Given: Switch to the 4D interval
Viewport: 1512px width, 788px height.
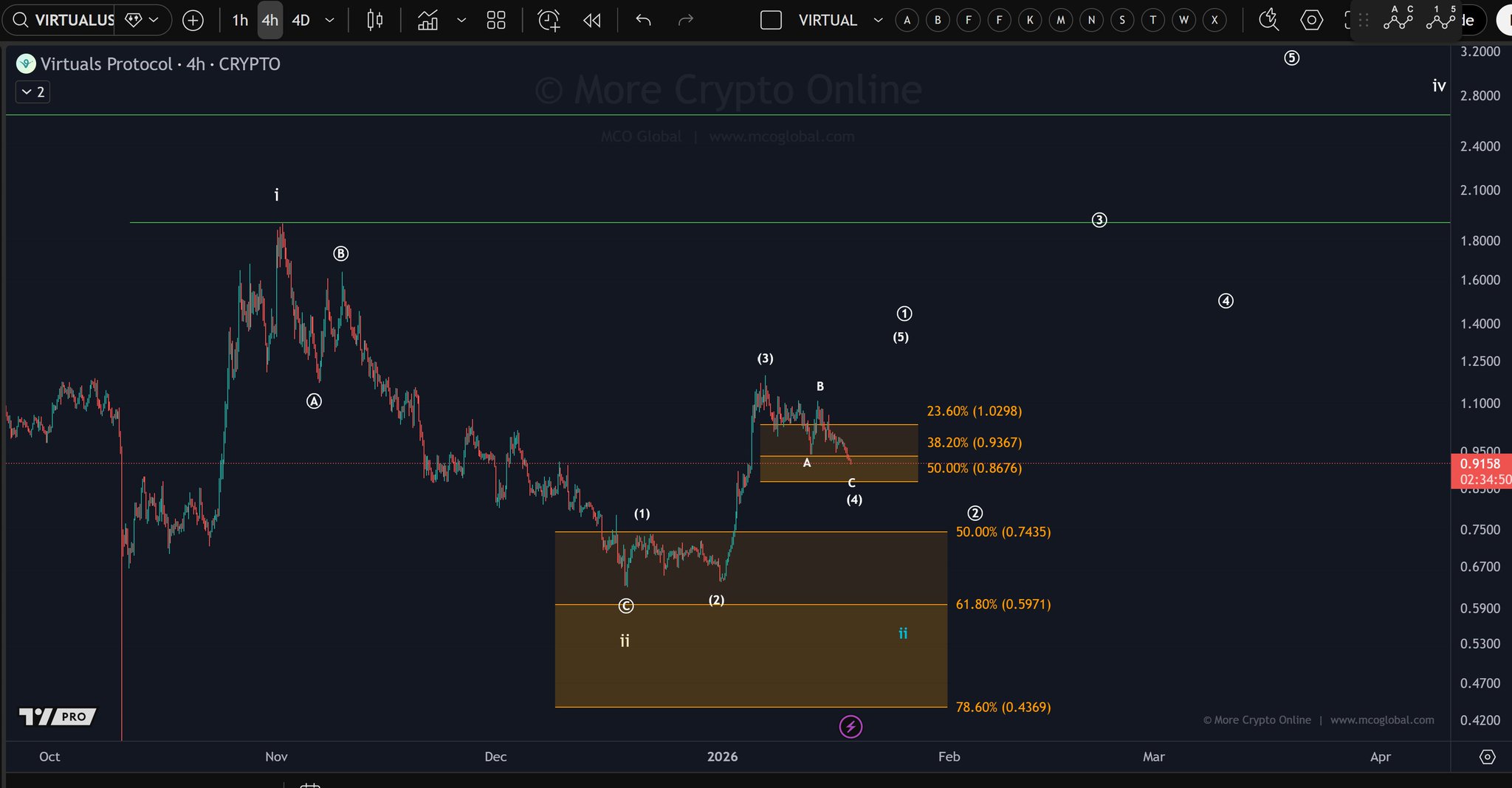Looking at the screenshot, I should click(300, 20).
